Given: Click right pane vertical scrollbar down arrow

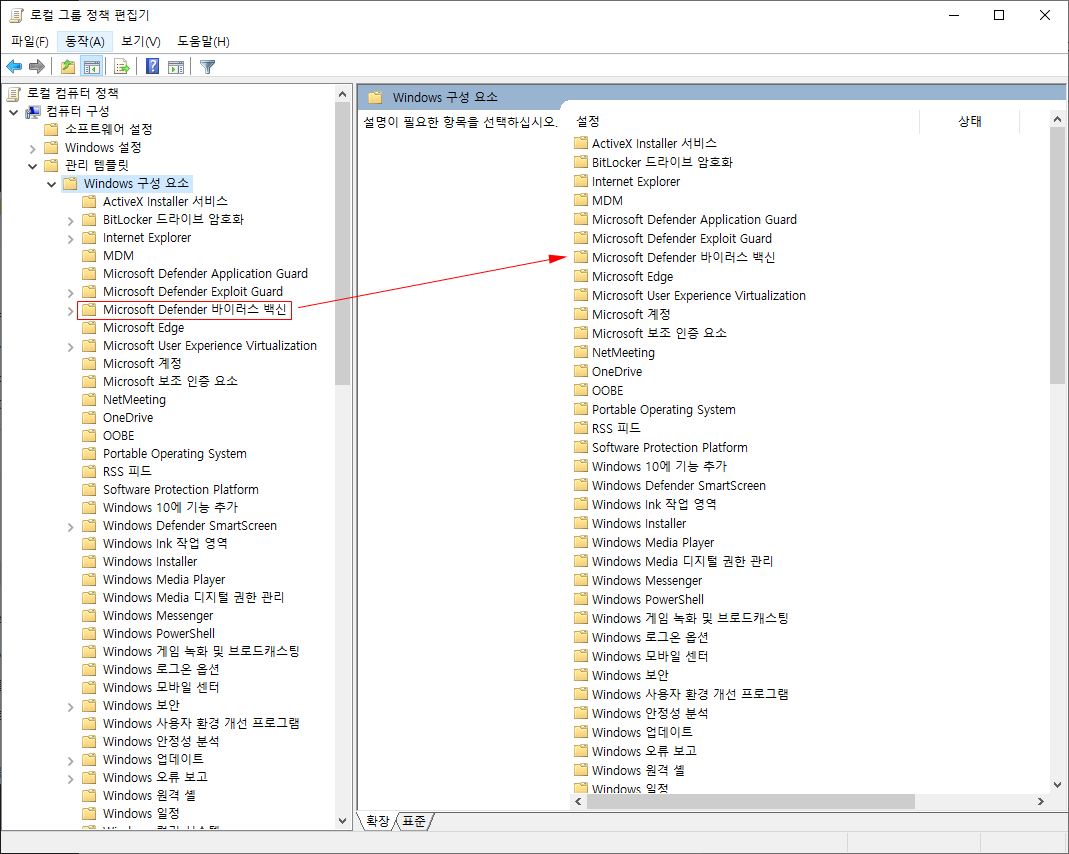Looking at the screenshot, I should (1057, 785).
